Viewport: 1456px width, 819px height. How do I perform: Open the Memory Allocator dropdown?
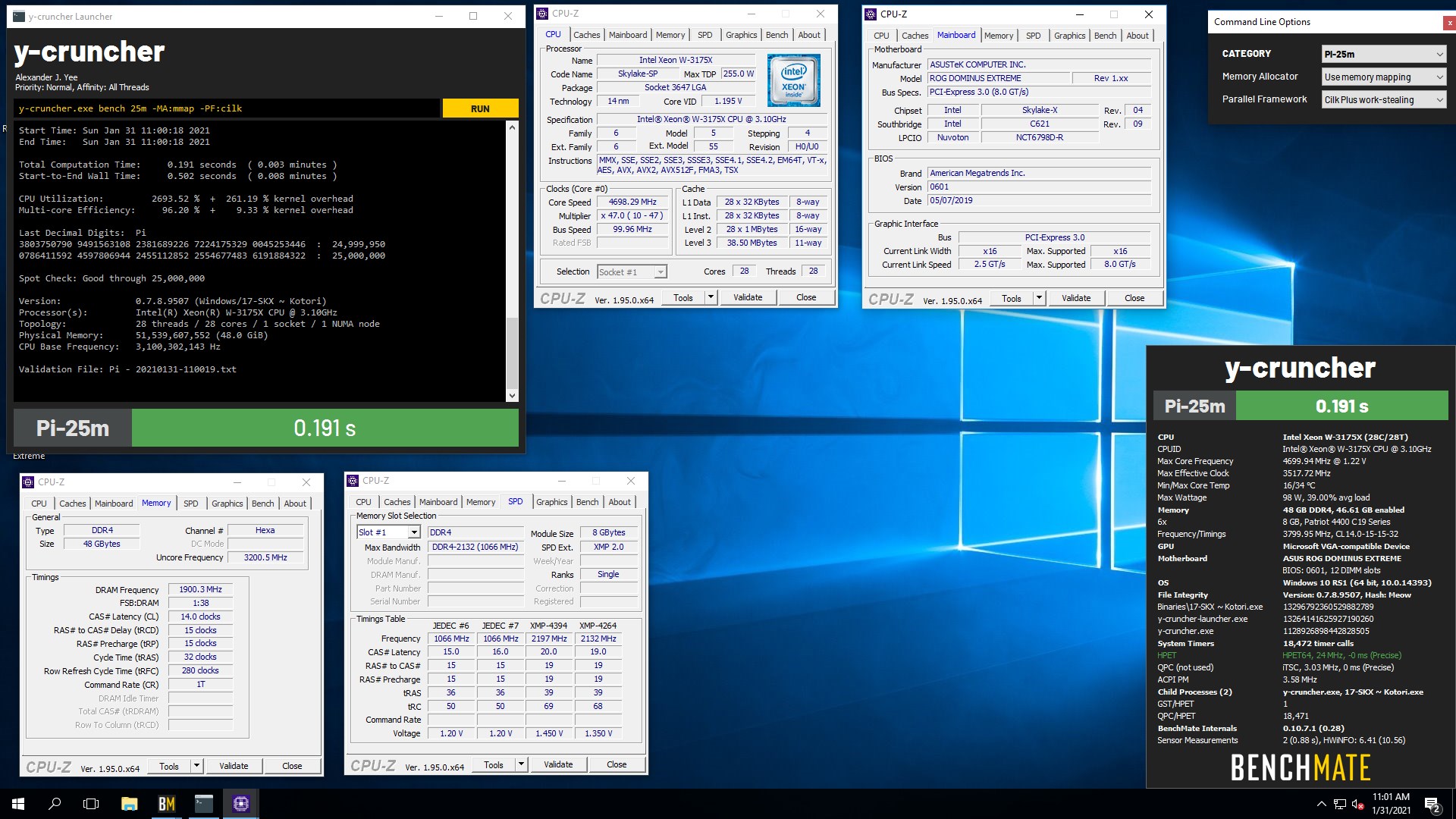pyautogui.click(x=1384, y=77)
